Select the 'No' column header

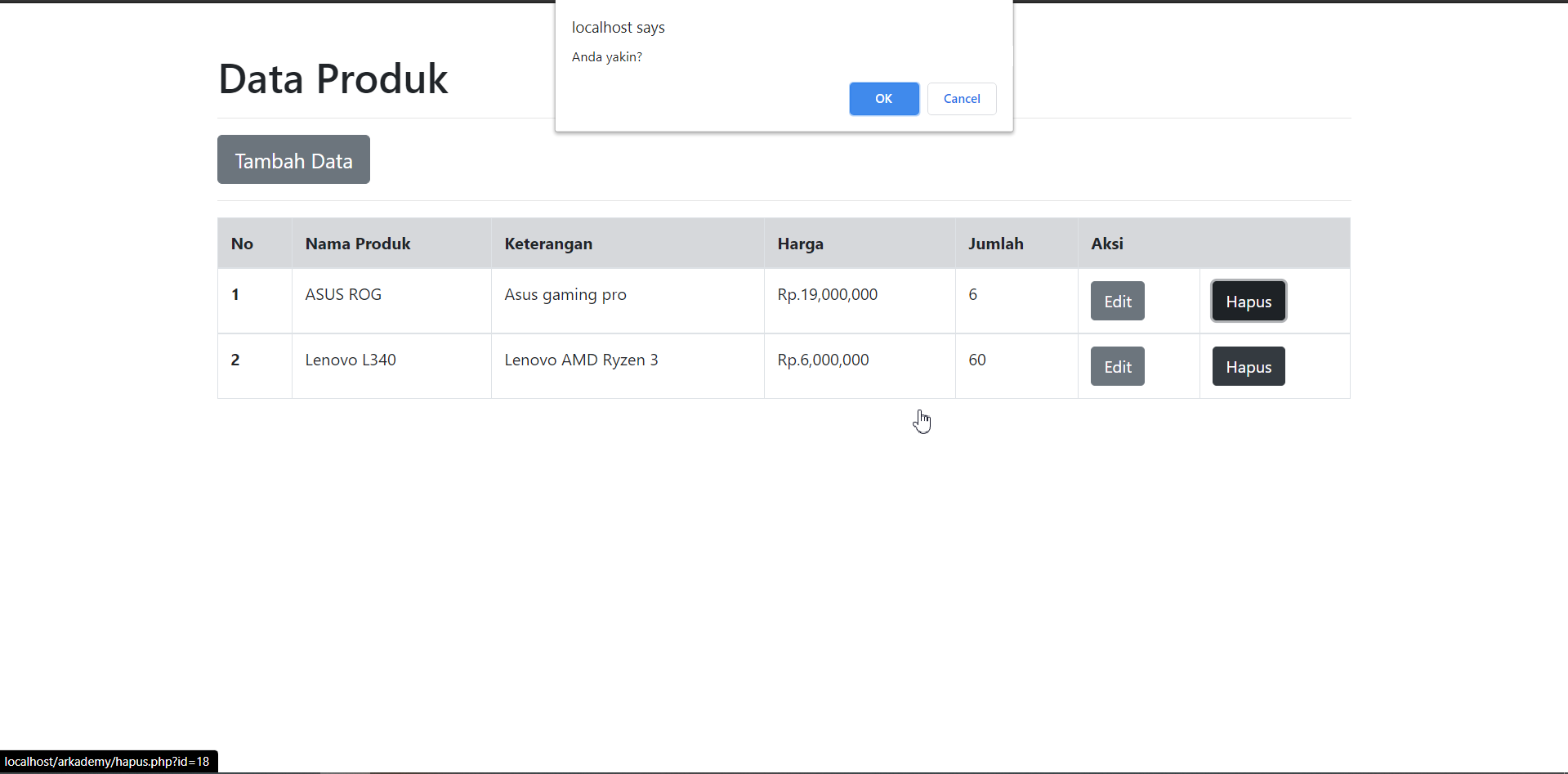242,243
